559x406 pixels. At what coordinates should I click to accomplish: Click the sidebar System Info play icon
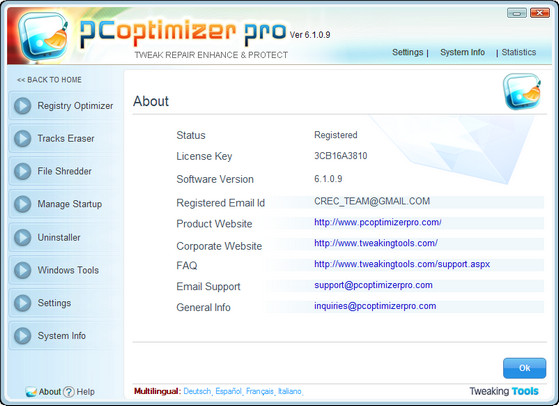[22, 336]
